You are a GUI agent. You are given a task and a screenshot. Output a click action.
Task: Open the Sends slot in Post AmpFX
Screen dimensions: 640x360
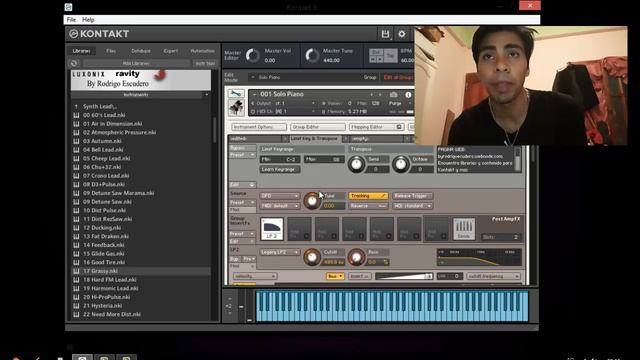pos(464,229)
